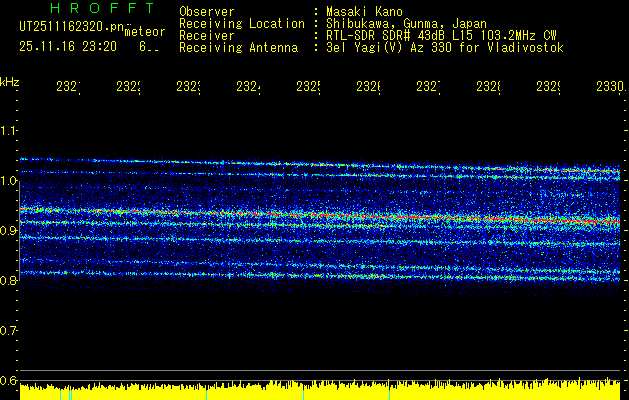Click the Receiving Antenna label
This screenshot has width=629, height=400.
238,48
